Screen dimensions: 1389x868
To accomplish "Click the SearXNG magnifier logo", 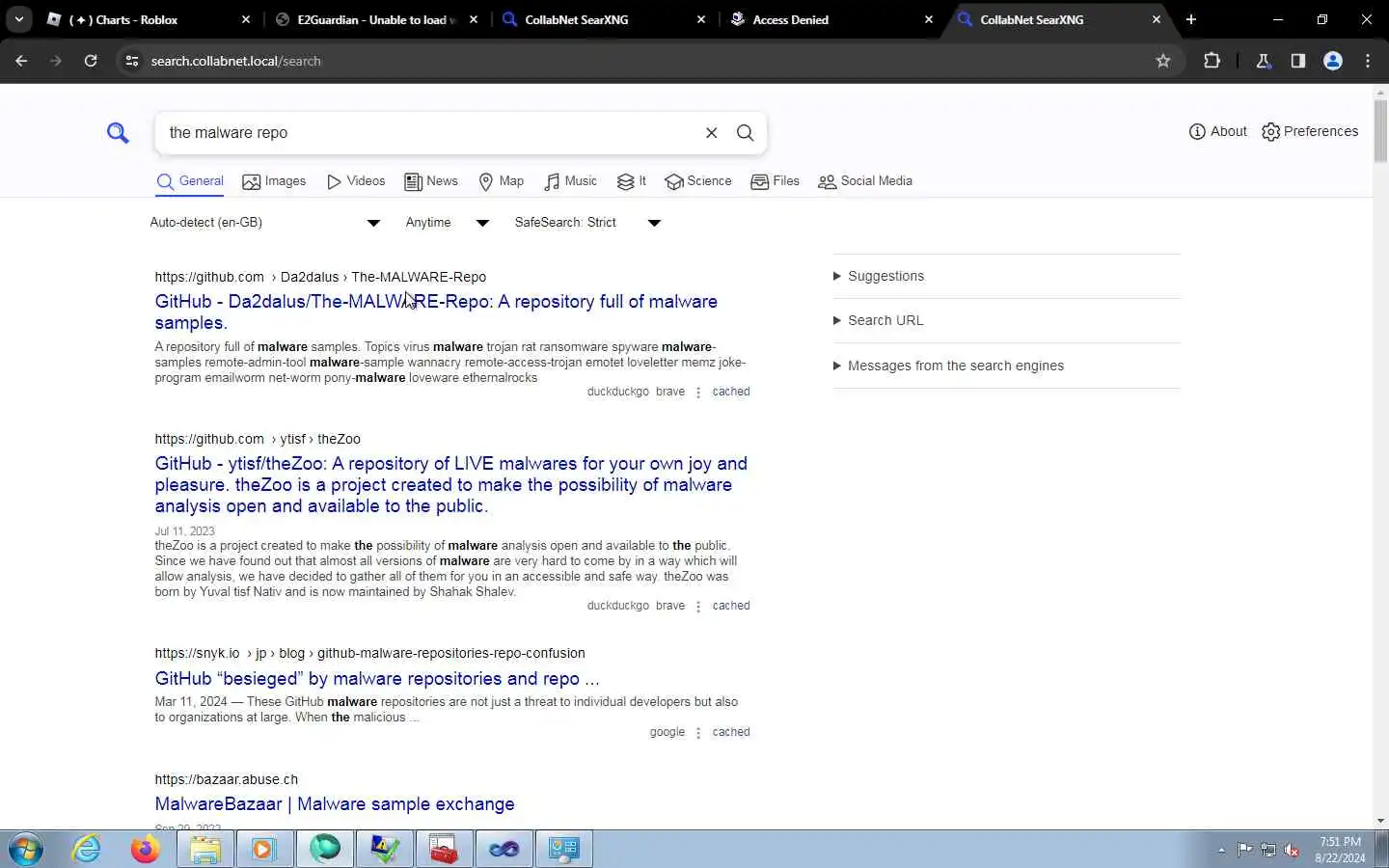I will click(118, 132).
